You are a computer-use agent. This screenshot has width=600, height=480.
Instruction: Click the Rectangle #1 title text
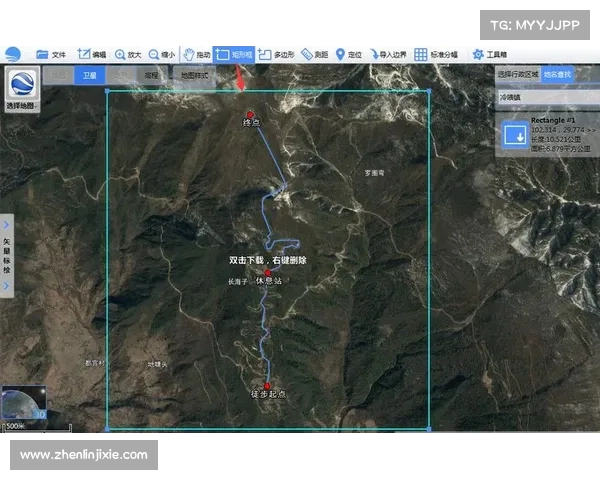coord(553,120)
